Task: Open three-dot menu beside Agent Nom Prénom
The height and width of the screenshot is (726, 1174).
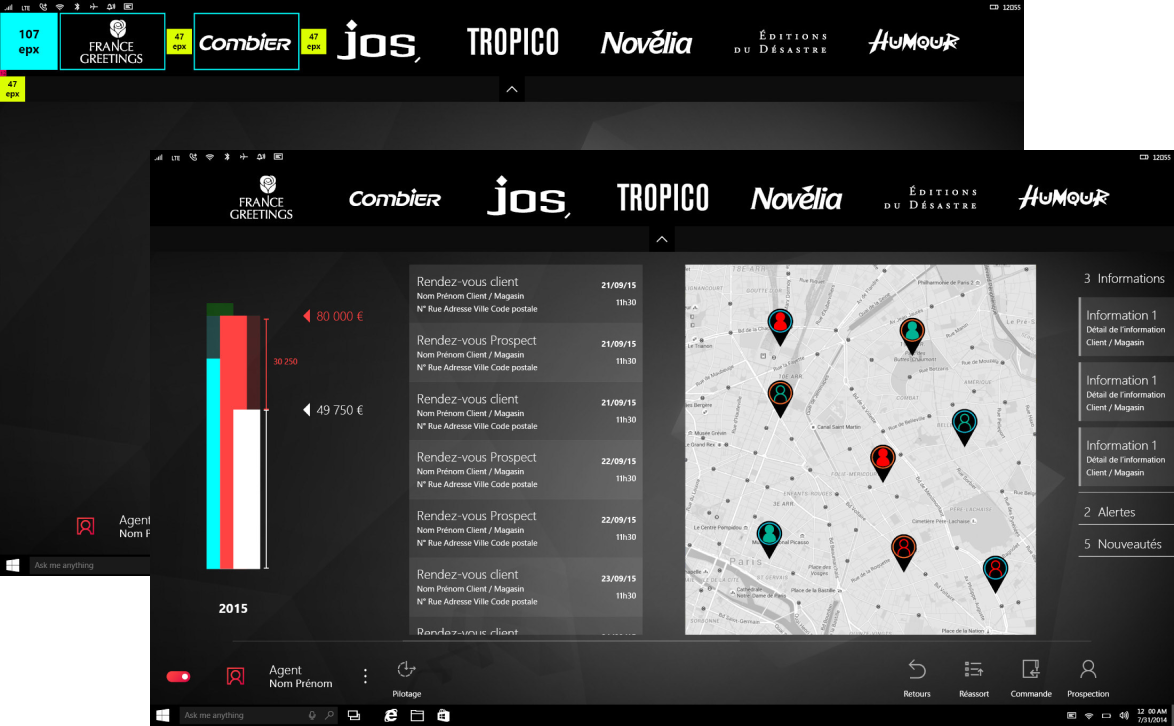Action: click(365, 677)
